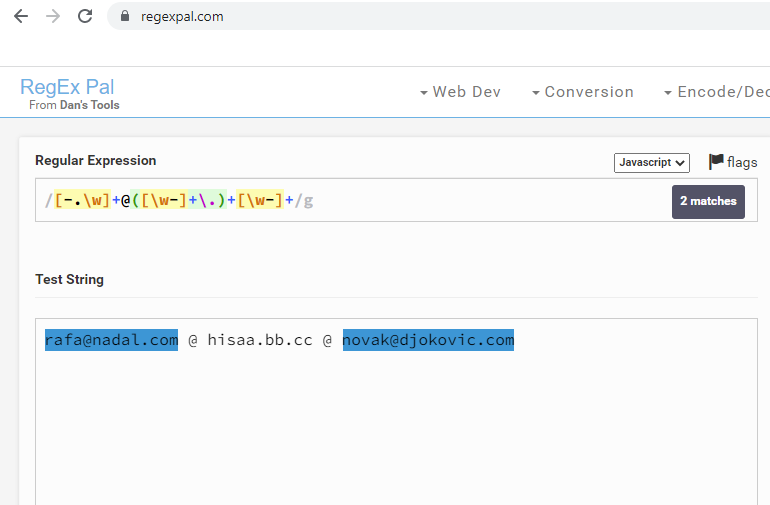Follow the From Dan's Tools link
The height and width of the screenshot is (505, 770).
pyautogui.click(x=74, y=105)
